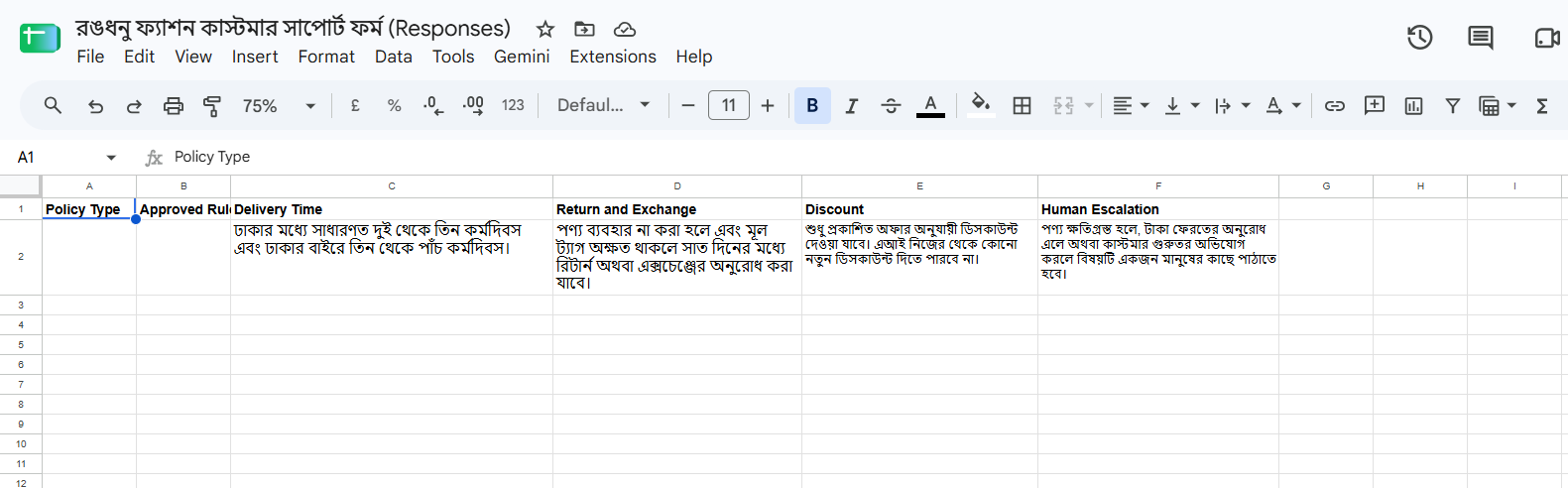Open the Format menu
The height and width of the screenshot is (488, 1568).
point(326,57)
